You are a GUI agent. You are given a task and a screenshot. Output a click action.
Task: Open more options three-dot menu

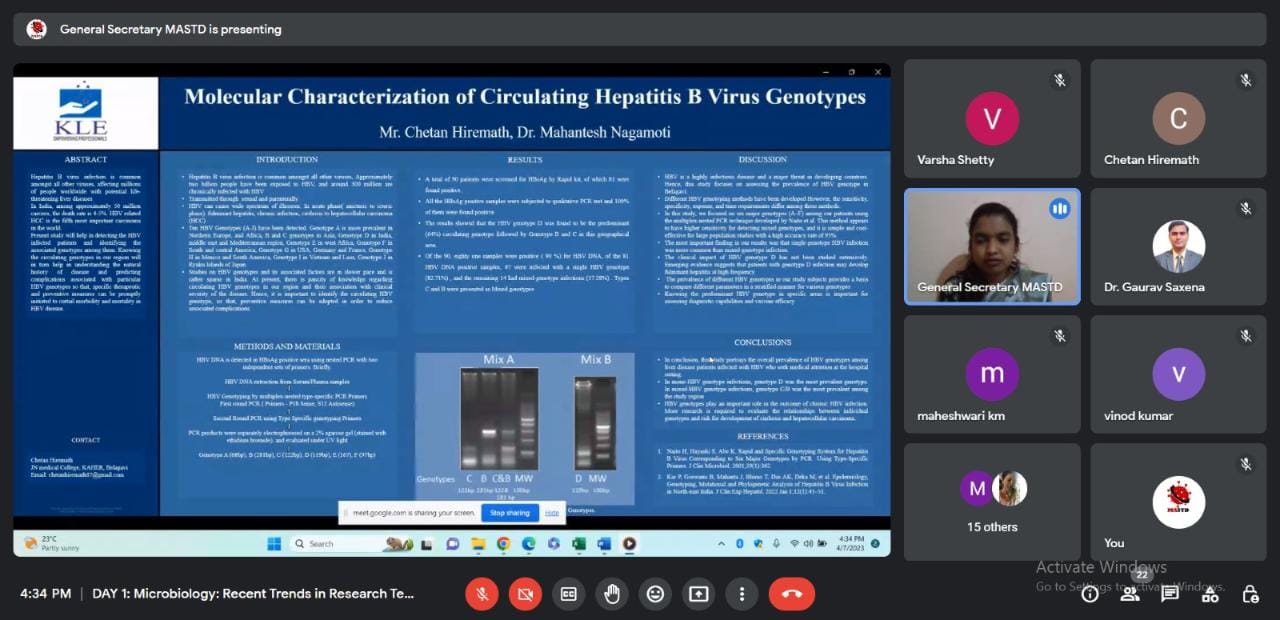tap(741, 594)
